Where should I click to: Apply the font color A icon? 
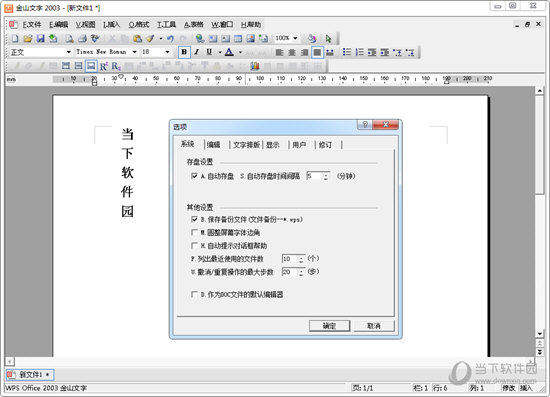229,52
